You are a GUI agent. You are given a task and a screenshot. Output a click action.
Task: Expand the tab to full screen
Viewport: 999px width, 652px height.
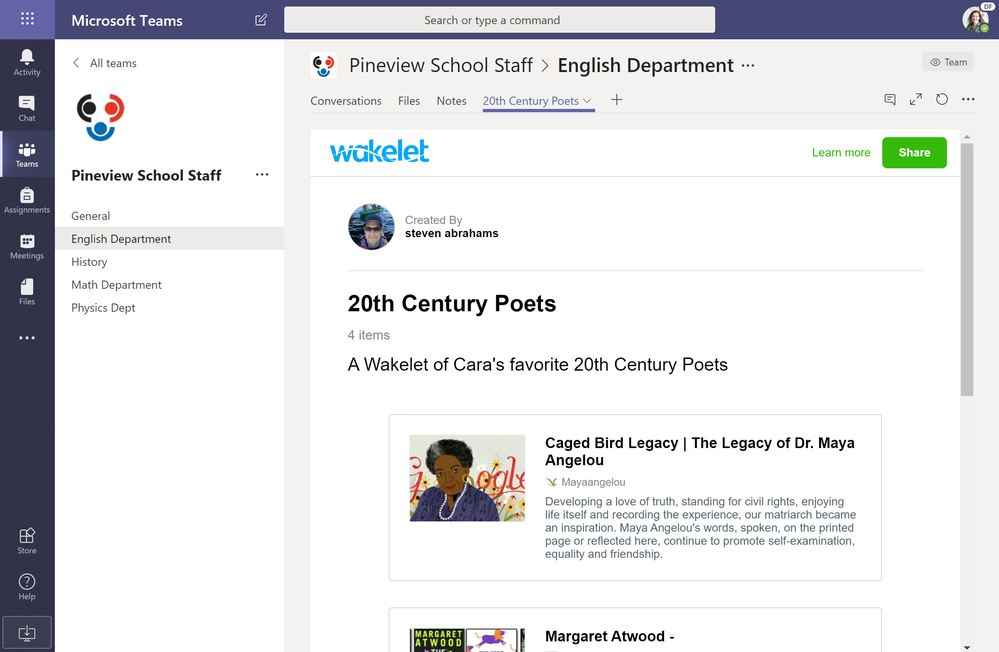[x=916, y=100]
